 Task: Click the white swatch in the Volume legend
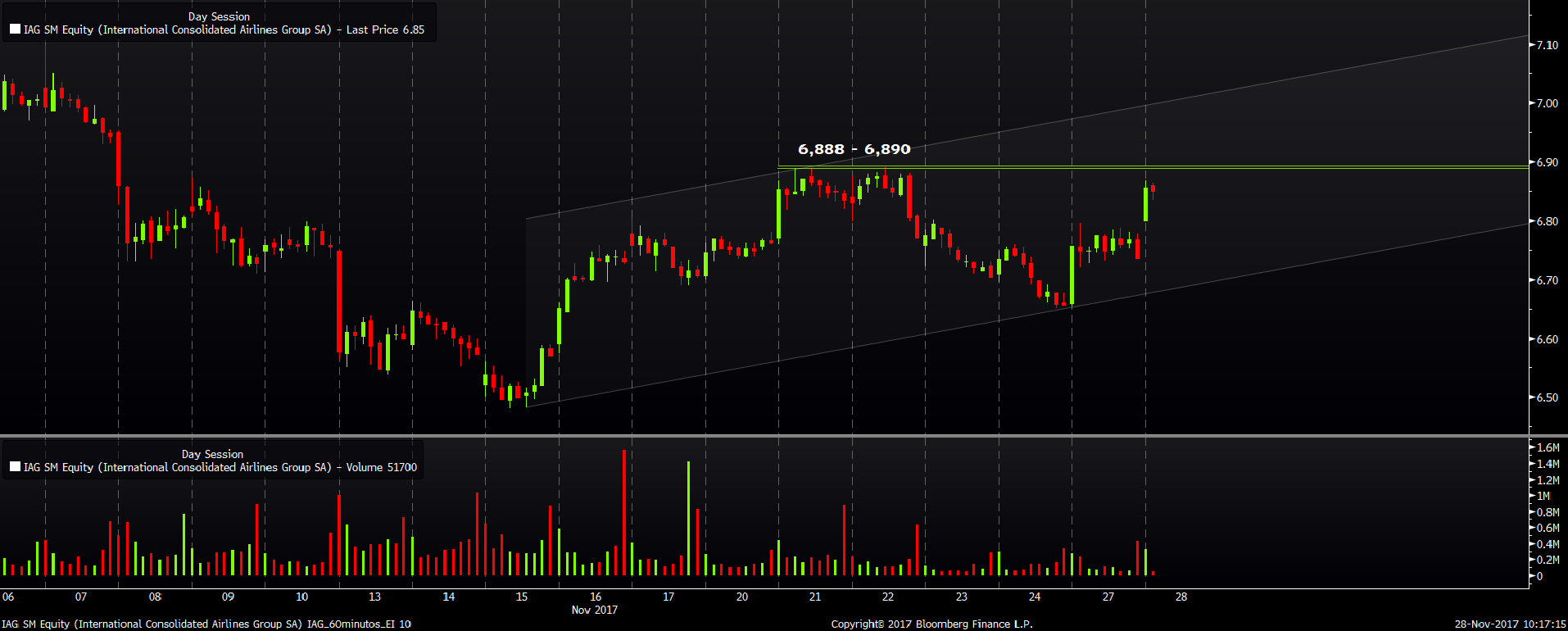(15, 467)
